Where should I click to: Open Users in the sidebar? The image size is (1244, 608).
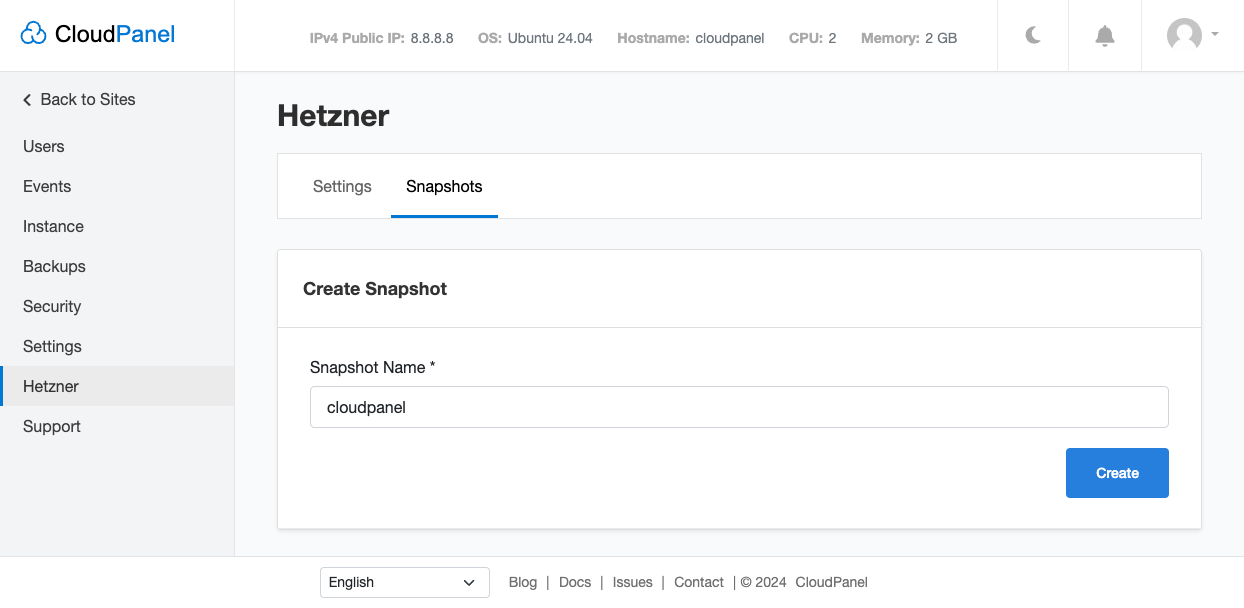tap(44, 146)
